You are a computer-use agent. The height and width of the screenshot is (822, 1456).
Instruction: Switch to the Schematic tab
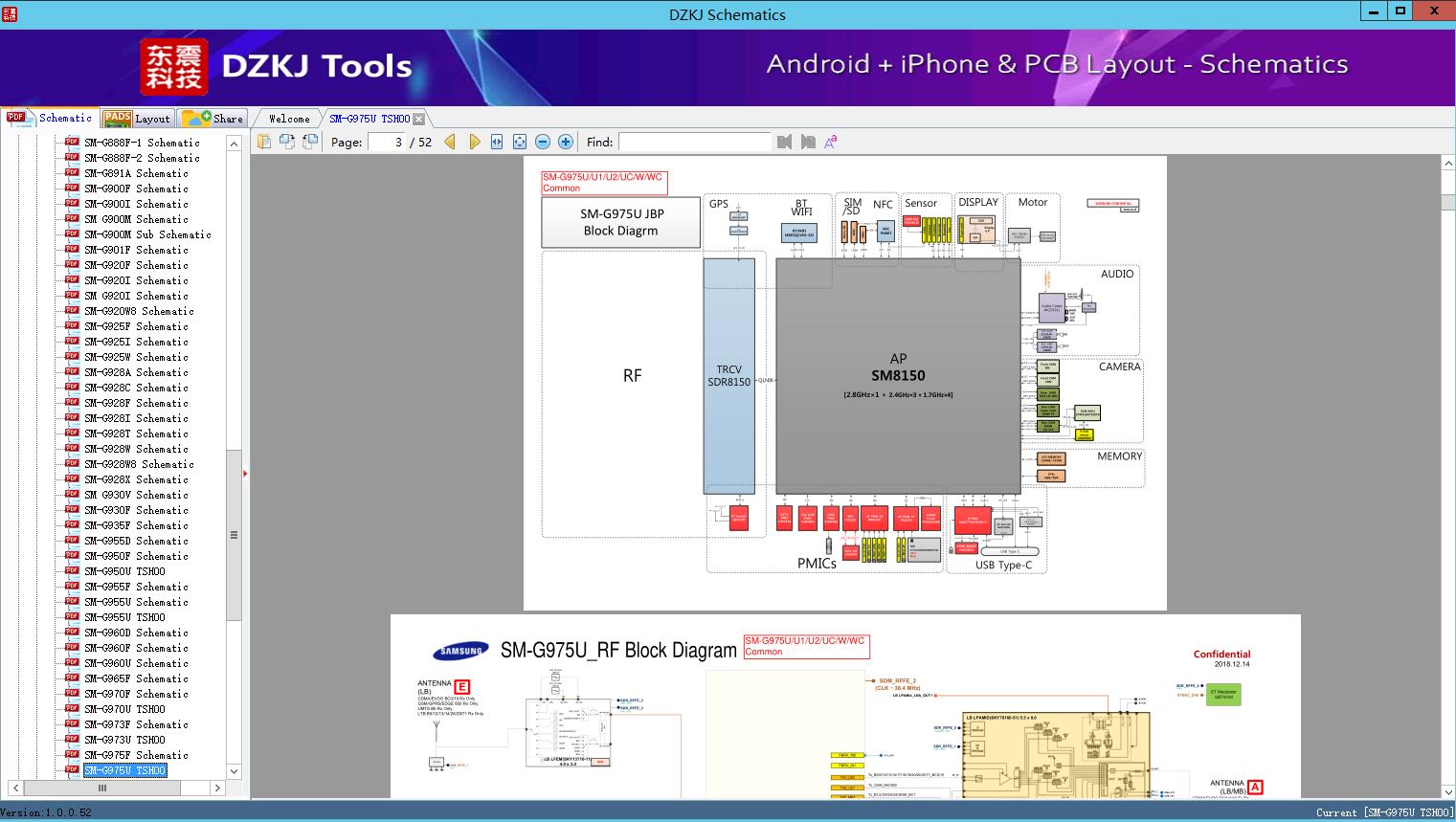click(x=50, y=118)
